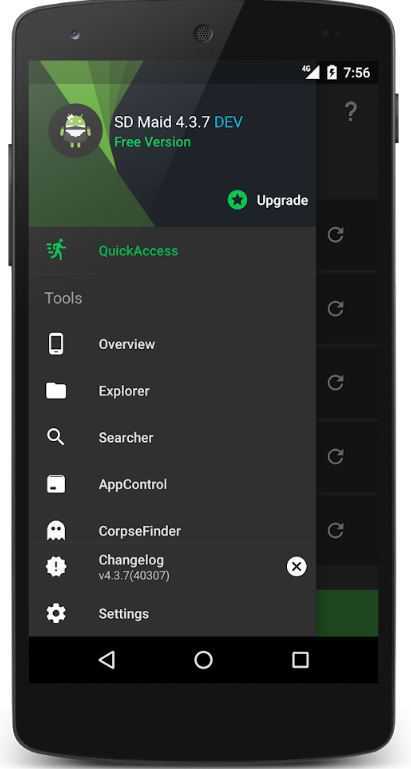Tap the Android recent apps square button
411x769 pixels.
[x=300, y=660]
